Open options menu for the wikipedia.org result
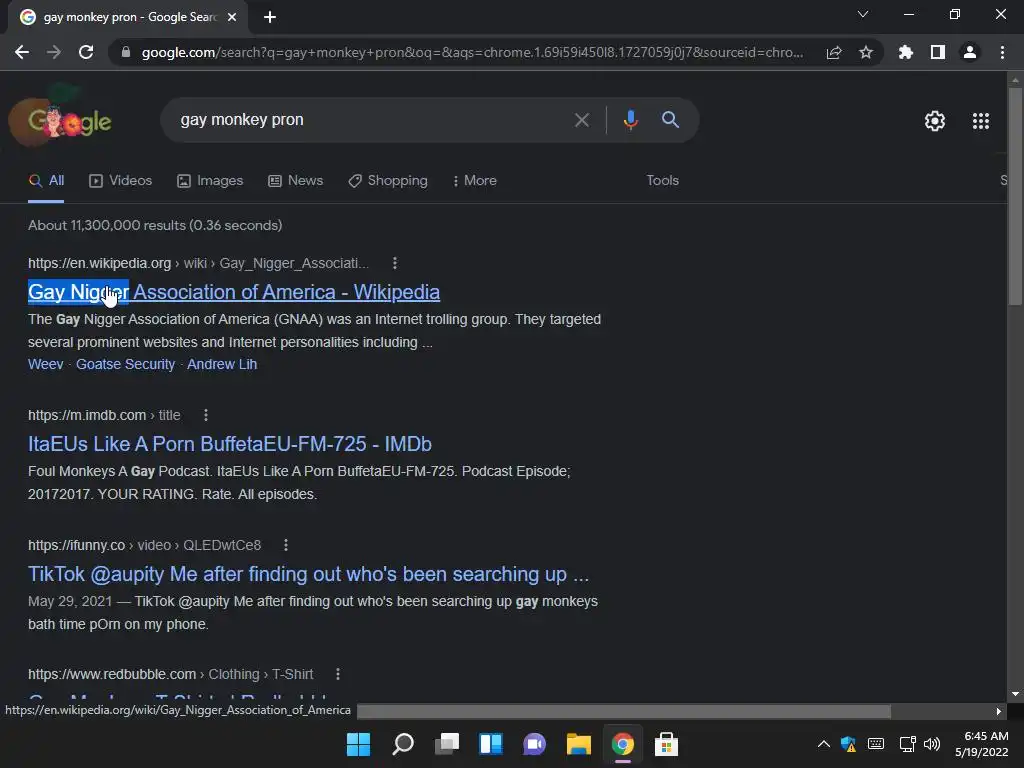The height and width of the screenshot is (768, 1024). tap(394, 263)
